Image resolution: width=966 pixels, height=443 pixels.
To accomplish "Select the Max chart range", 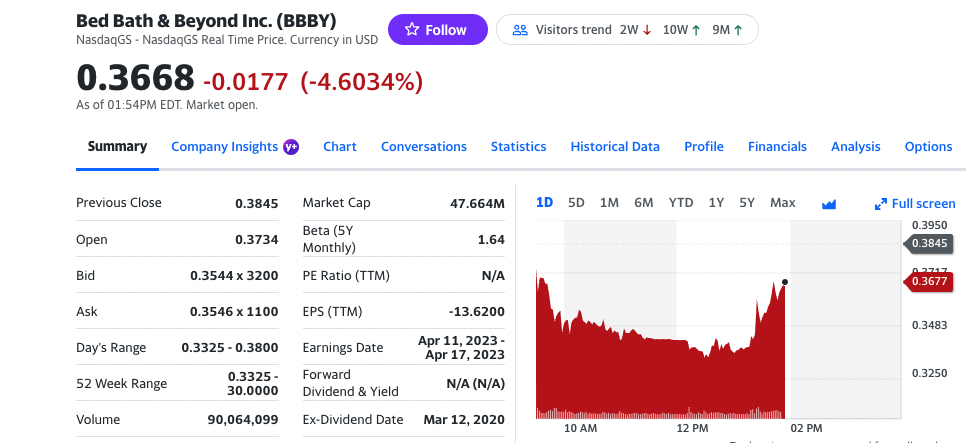I will point(782,203).
